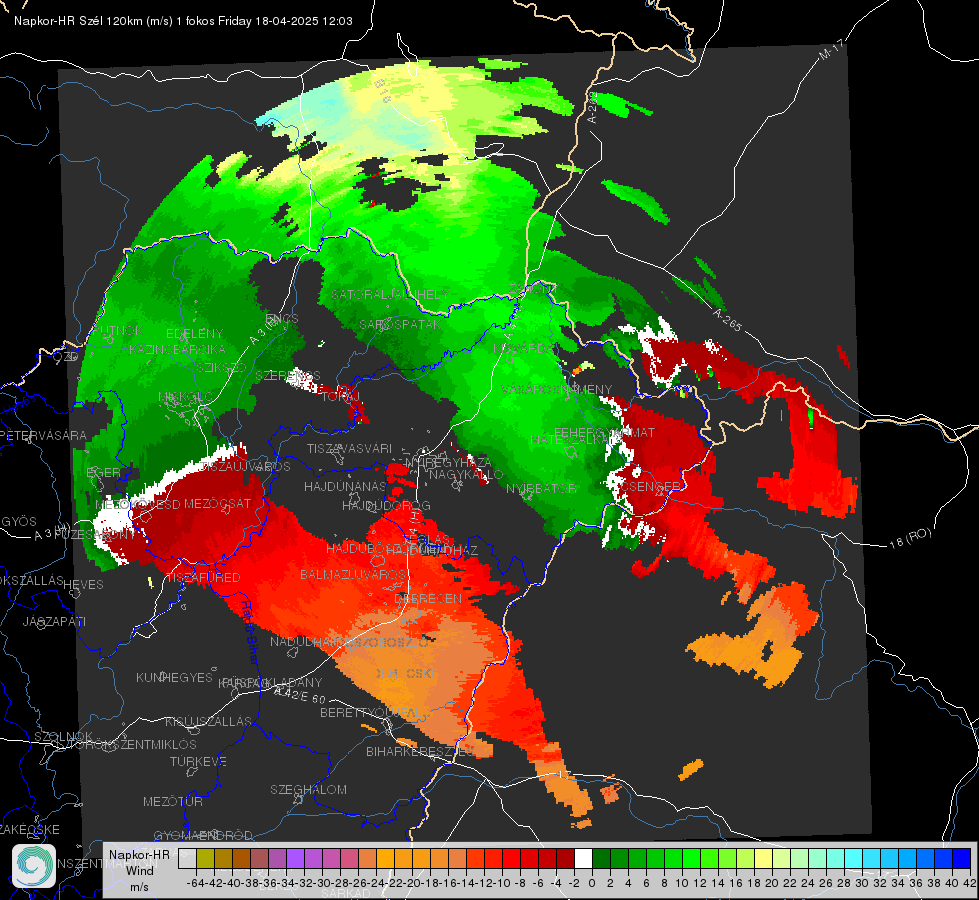Click the TISZAFÜRED town label
The image size is (979, 900).
203,577
